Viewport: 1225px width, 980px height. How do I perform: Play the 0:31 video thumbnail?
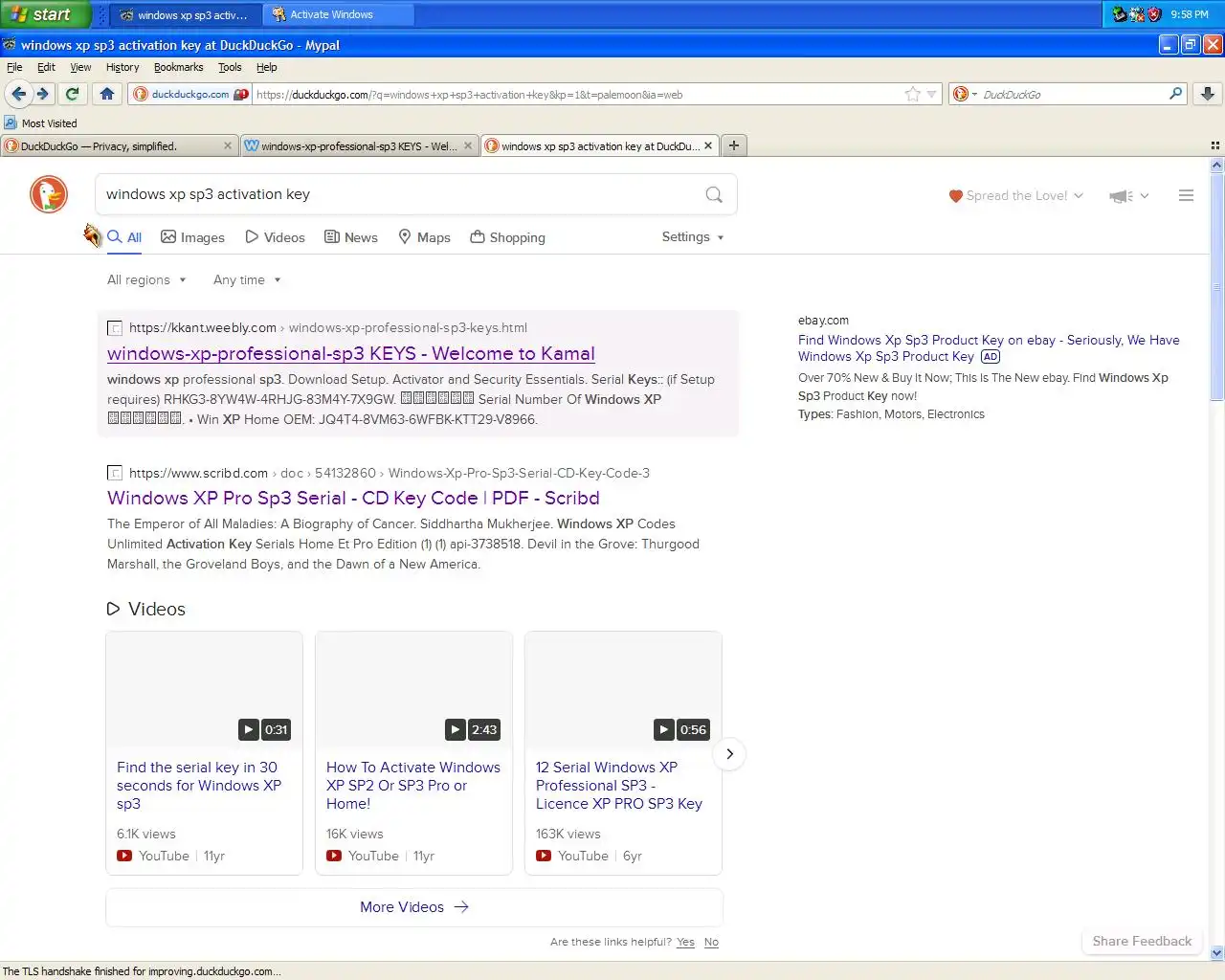tap(204, 689)
